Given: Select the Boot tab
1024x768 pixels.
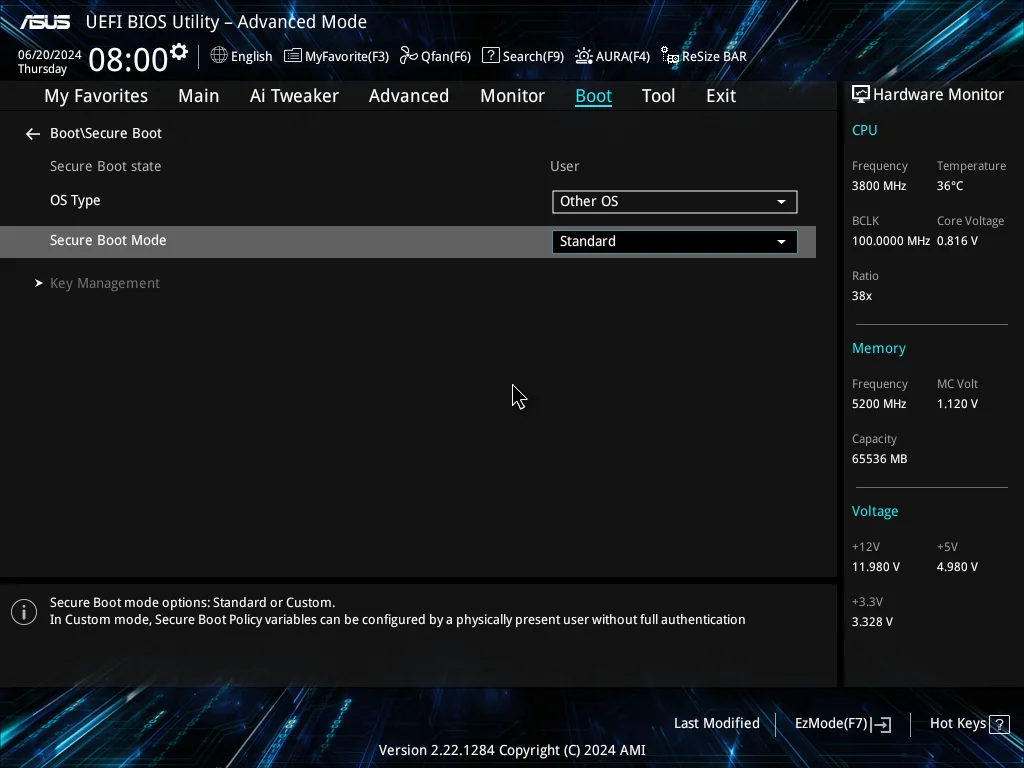Looking at the screenshot, I should click(594, 96).
